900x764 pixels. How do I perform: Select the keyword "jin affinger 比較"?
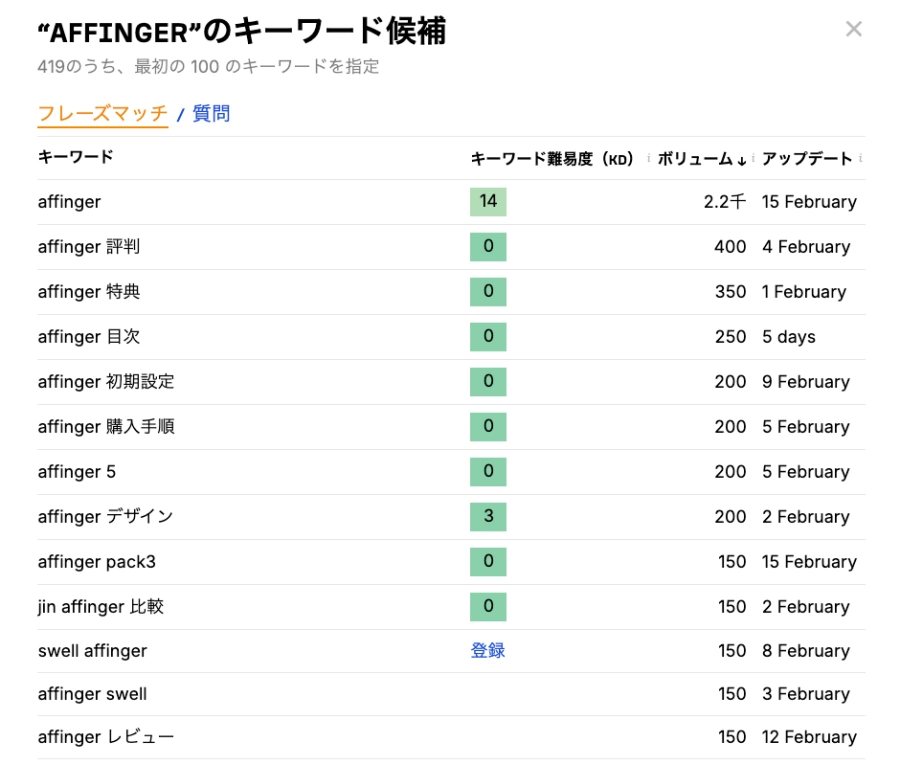point(101,607)
